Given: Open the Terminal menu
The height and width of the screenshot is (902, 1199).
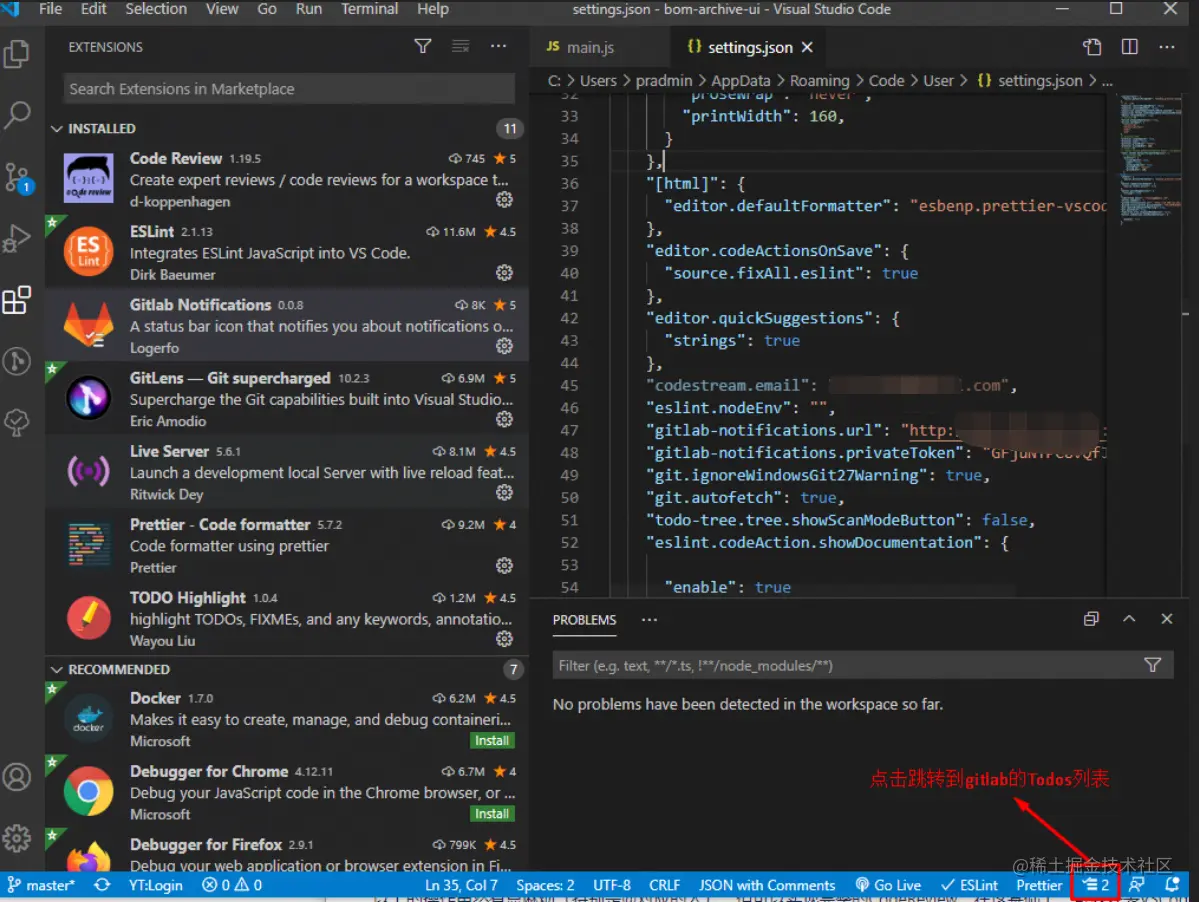Looking at the screenshot, I should point(369,9).
